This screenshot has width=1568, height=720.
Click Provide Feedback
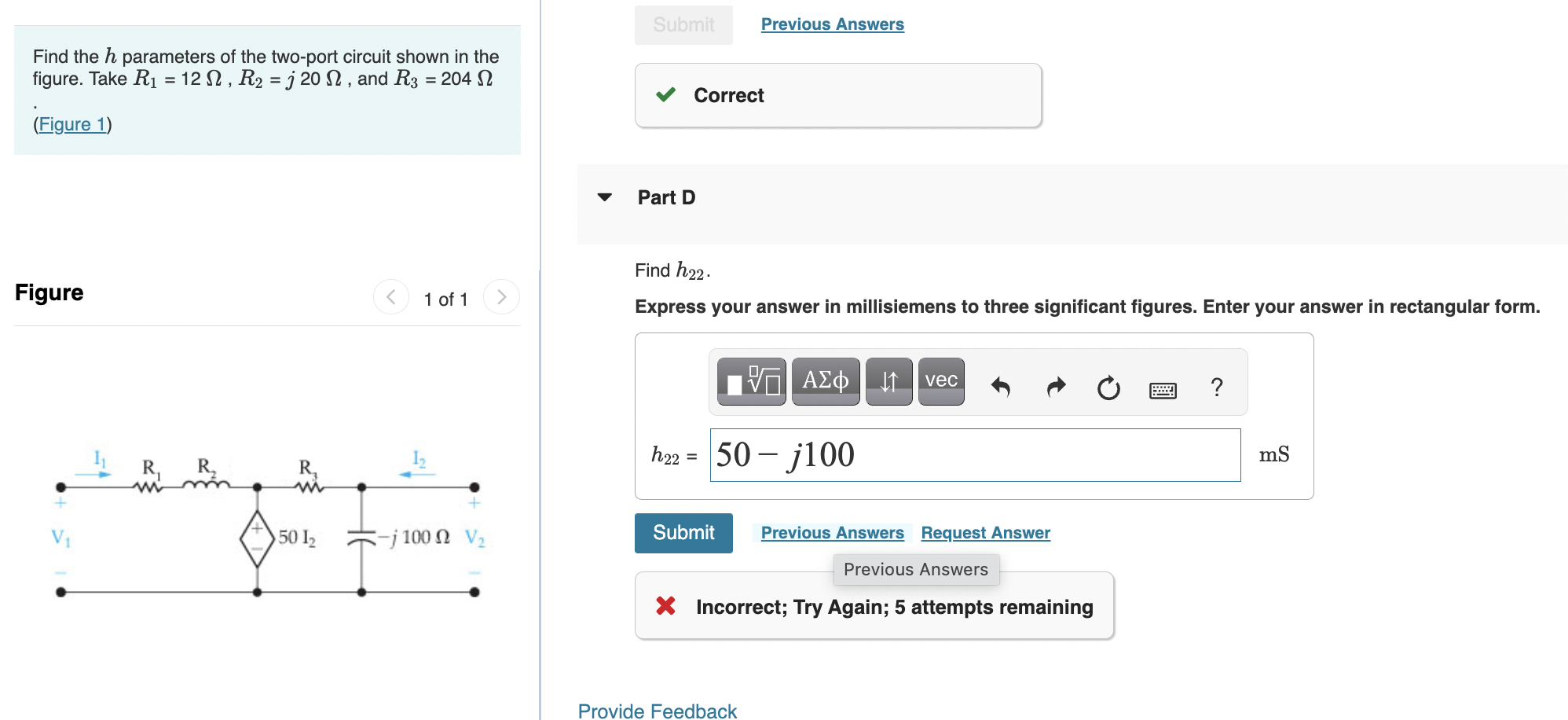657,710
